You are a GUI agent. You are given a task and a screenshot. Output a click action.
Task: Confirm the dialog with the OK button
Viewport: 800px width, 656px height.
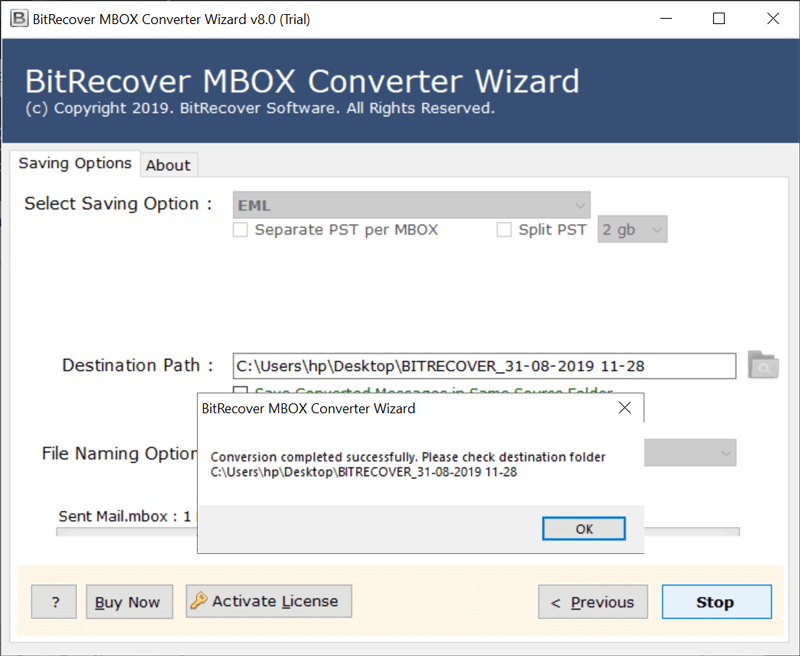584,528
